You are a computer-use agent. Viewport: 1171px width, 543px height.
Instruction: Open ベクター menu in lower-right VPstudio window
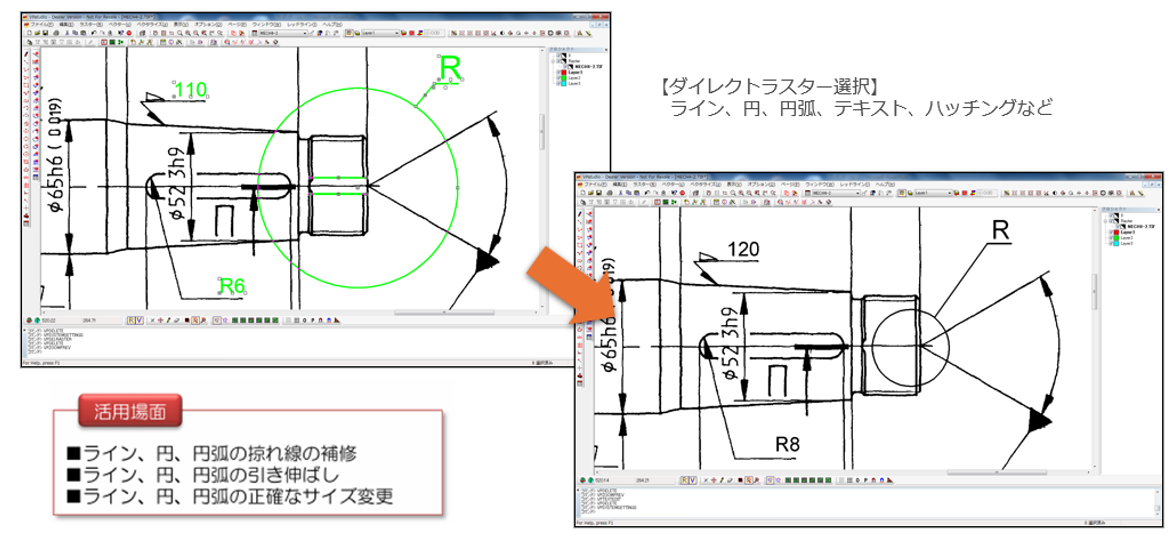pos(673,184)
